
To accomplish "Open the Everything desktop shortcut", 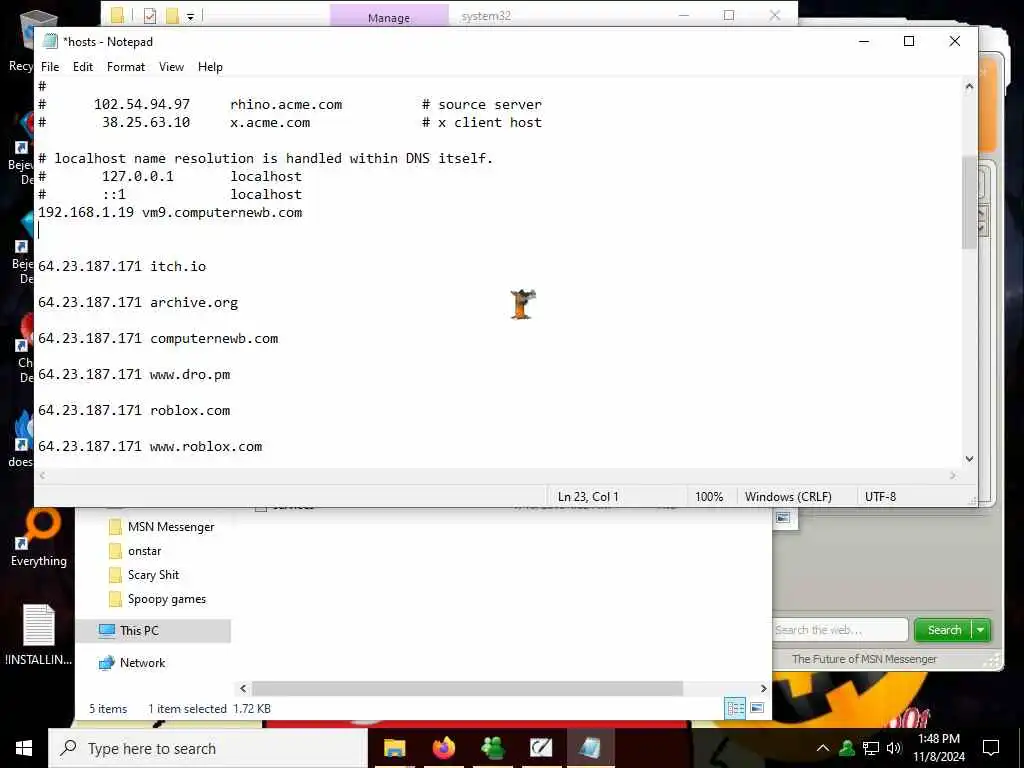I will click(x=39, y=537).
